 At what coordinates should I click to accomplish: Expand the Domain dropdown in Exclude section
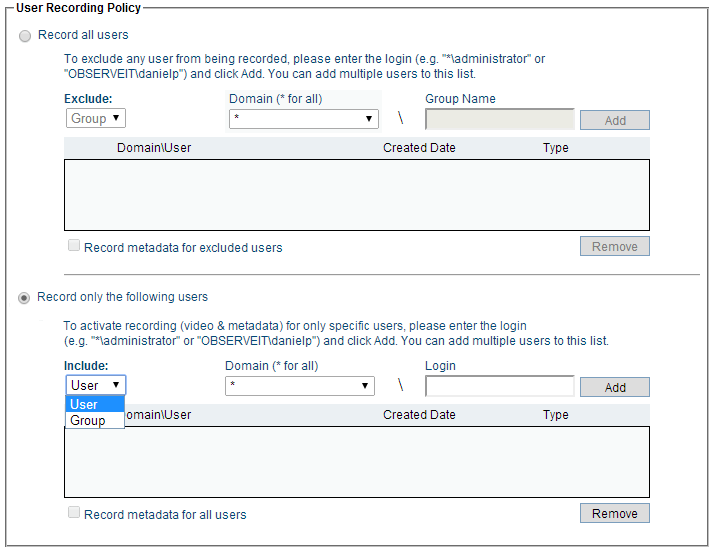click(304, 119)
